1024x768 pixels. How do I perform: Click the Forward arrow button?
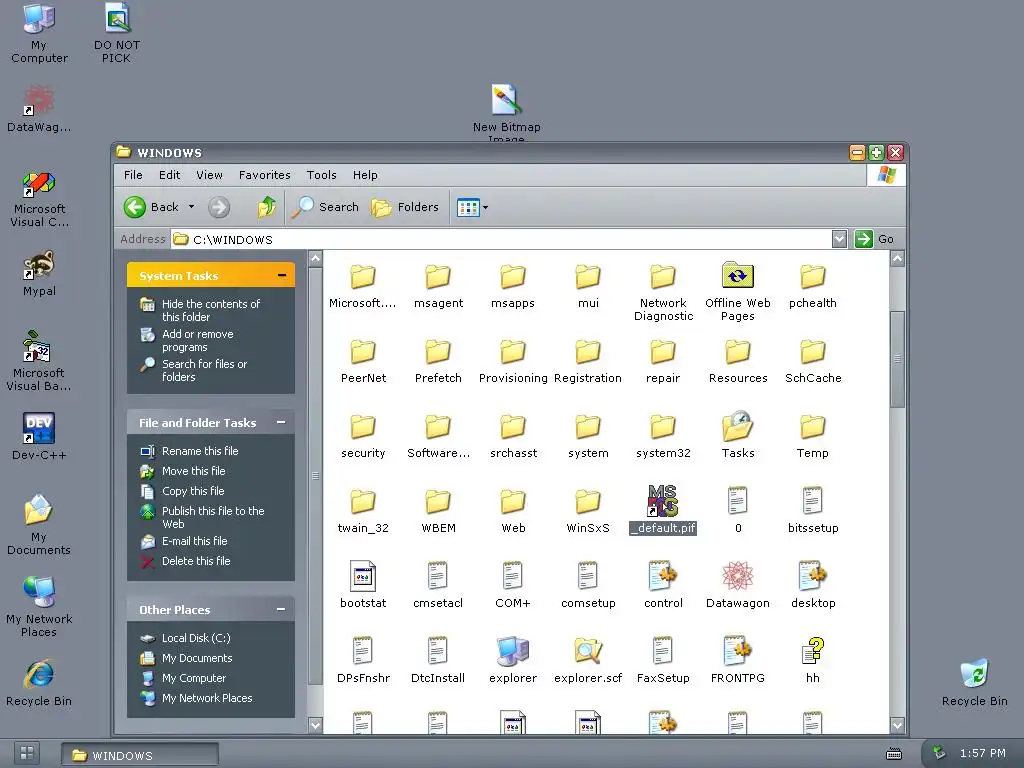pyautogui.click(x=219, y=208)
